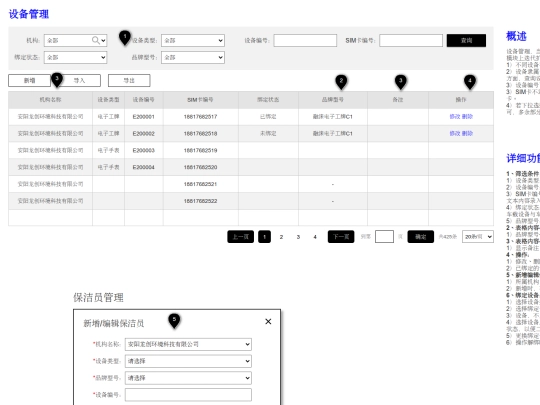
Task: Click the 保洁员管理 heading
Action: (x=98, y=297)
